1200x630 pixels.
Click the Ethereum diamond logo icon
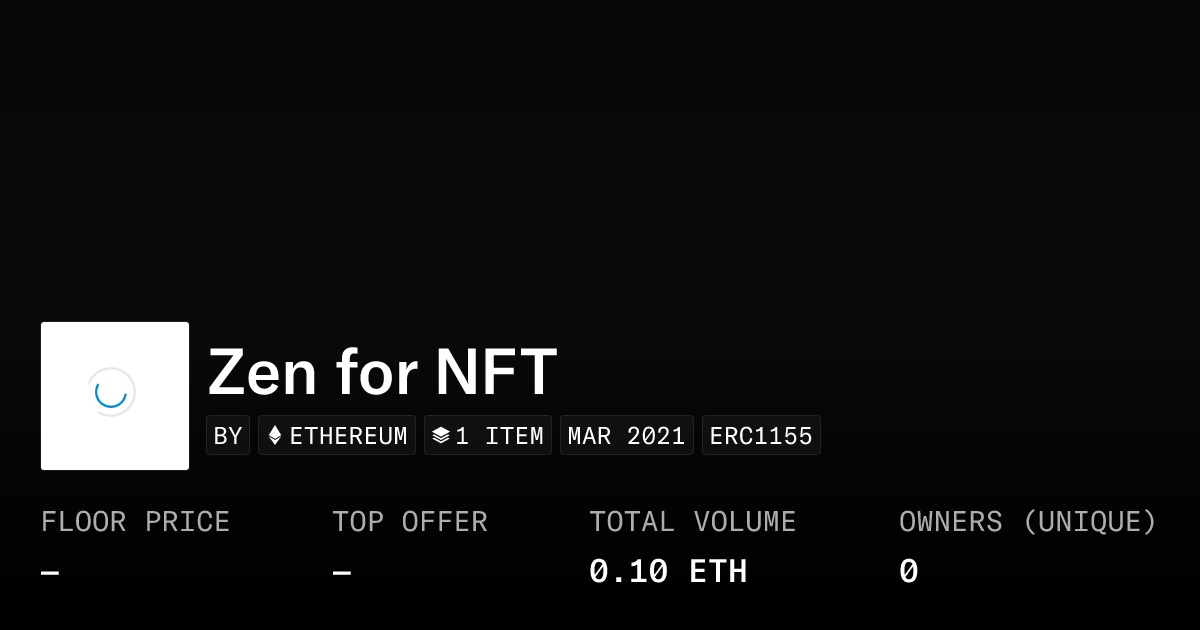275,436
